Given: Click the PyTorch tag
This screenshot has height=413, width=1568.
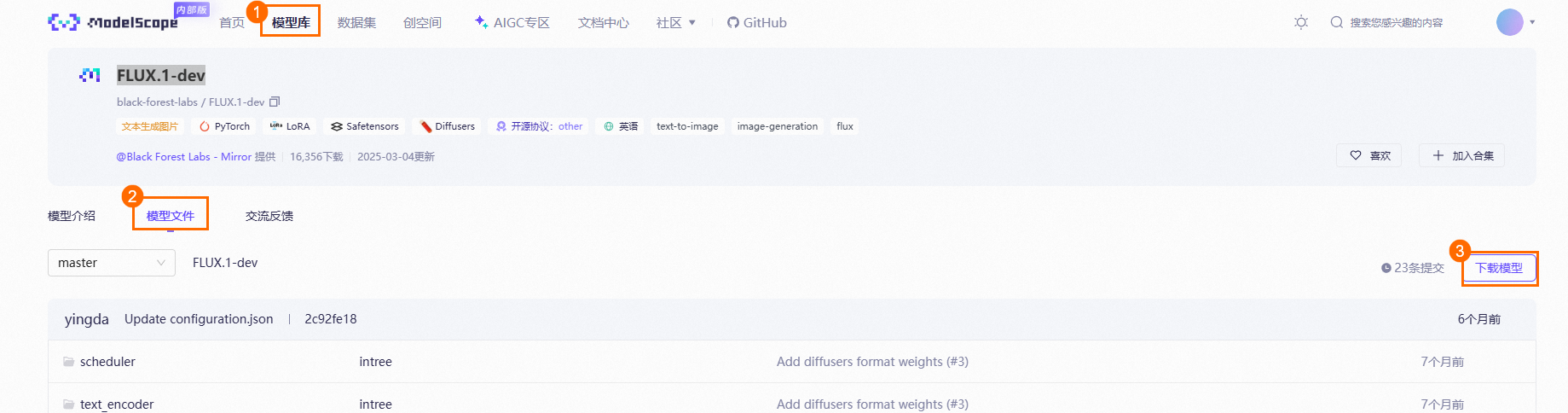Looking at the screenshot, I should point(224,126).
